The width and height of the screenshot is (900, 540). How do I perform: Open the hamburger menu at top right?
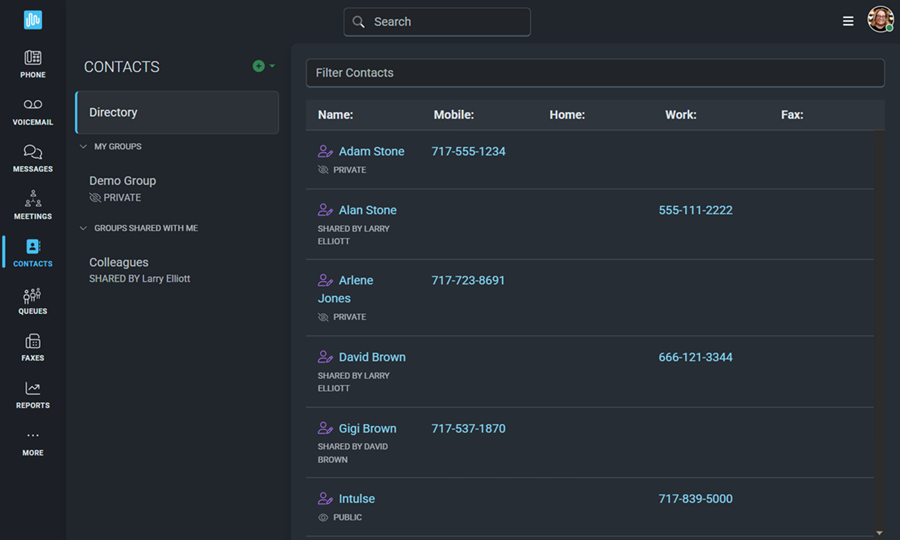click(848, 21)
